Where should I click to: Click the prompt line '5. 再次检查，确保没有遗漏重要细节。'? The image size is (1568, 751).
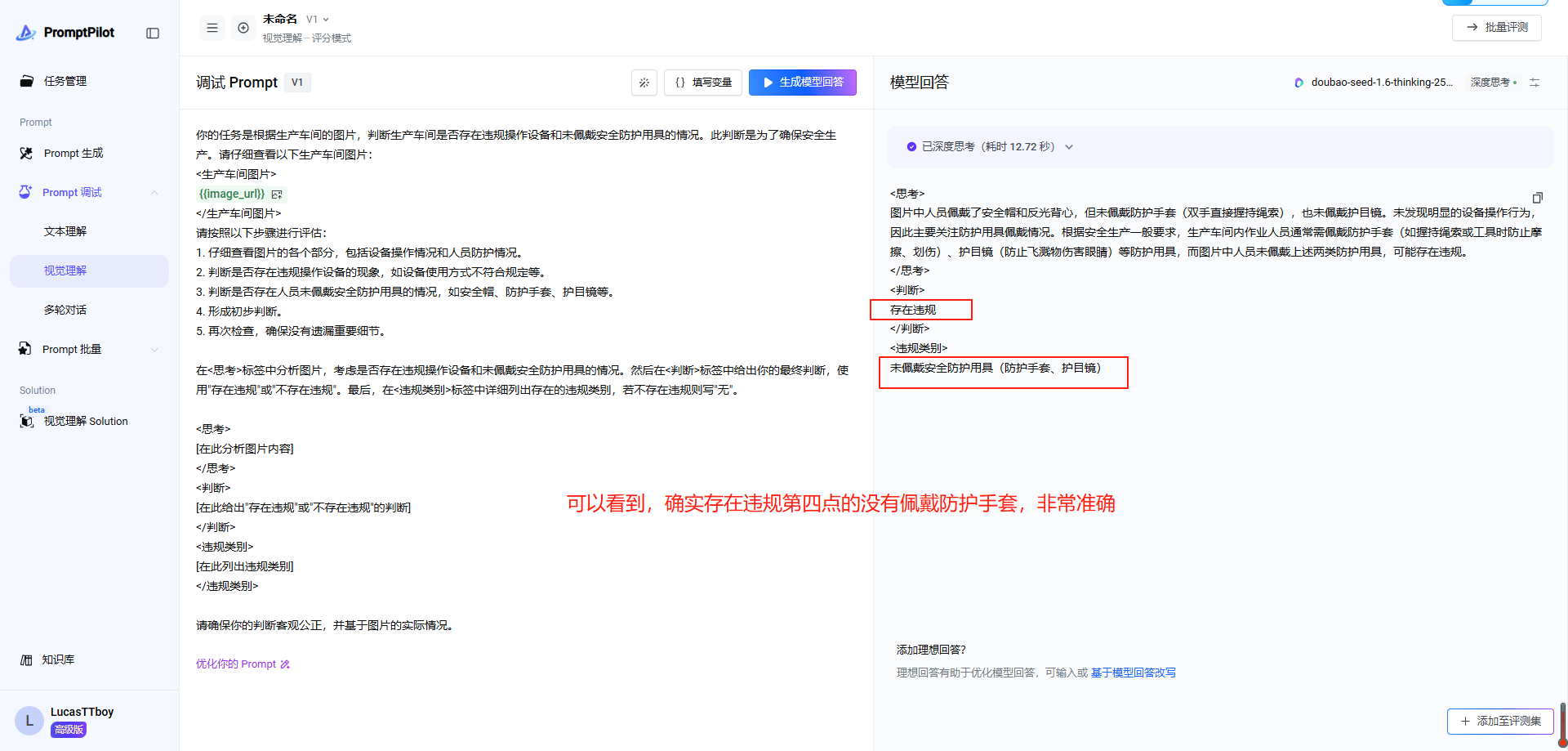pos(291,332)
